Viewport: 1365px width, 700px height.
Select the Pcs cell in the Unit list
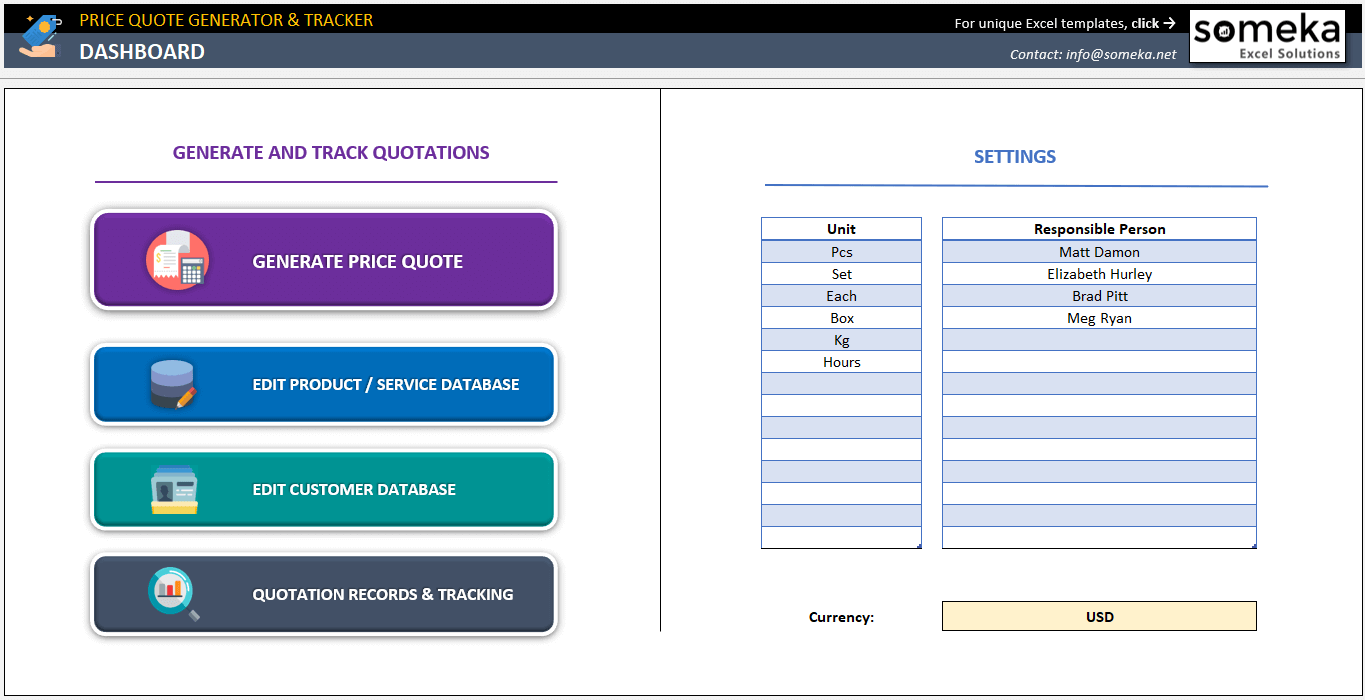click(841, 251)
